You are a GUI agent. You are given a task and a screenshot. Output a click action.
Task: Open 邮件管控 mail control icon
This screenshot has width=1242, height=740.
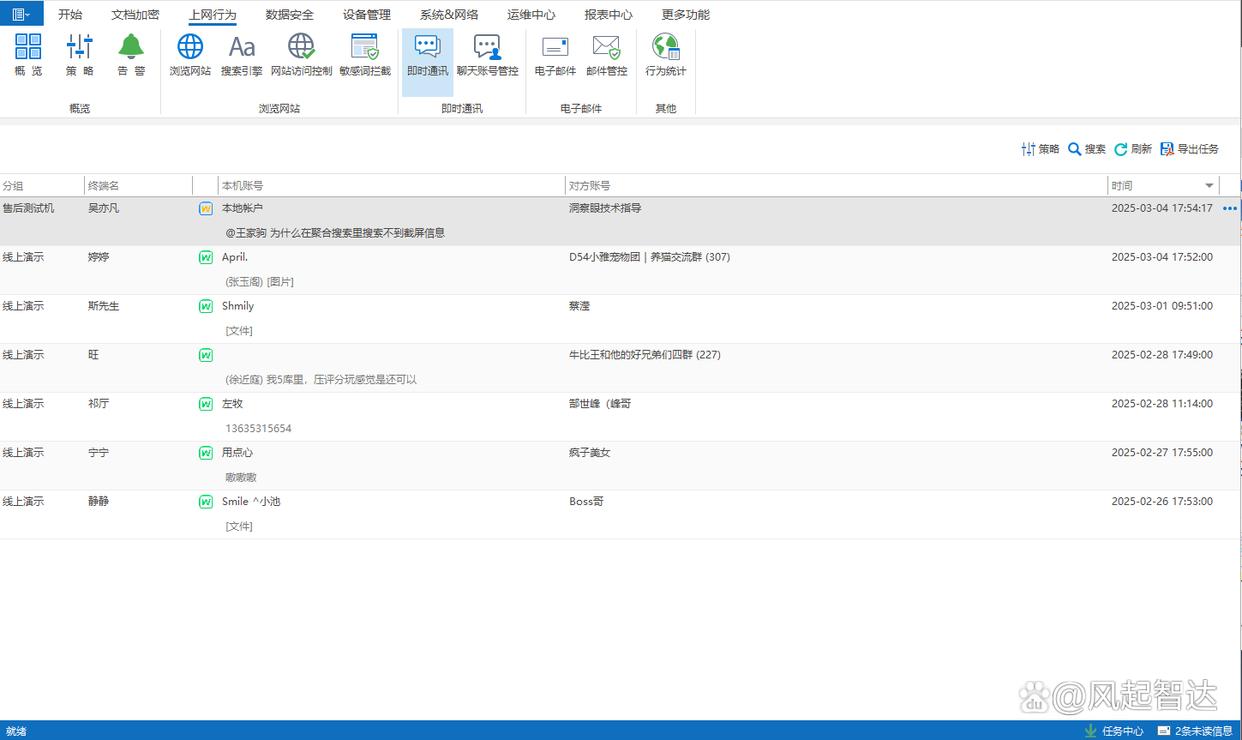pyautogui.click(x=606, y=56)
